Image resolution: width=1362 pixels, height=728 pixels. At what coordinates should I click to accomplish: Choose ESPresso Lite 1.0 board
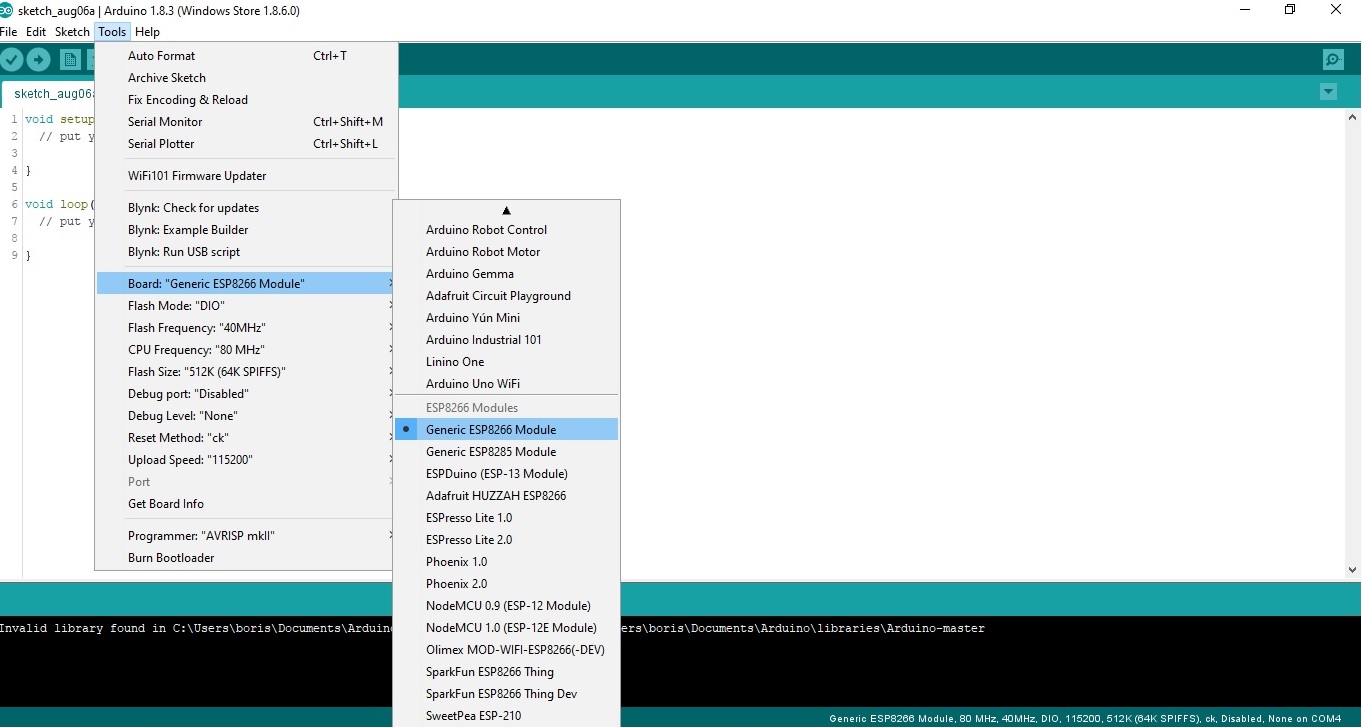click(x=506, y=518)
